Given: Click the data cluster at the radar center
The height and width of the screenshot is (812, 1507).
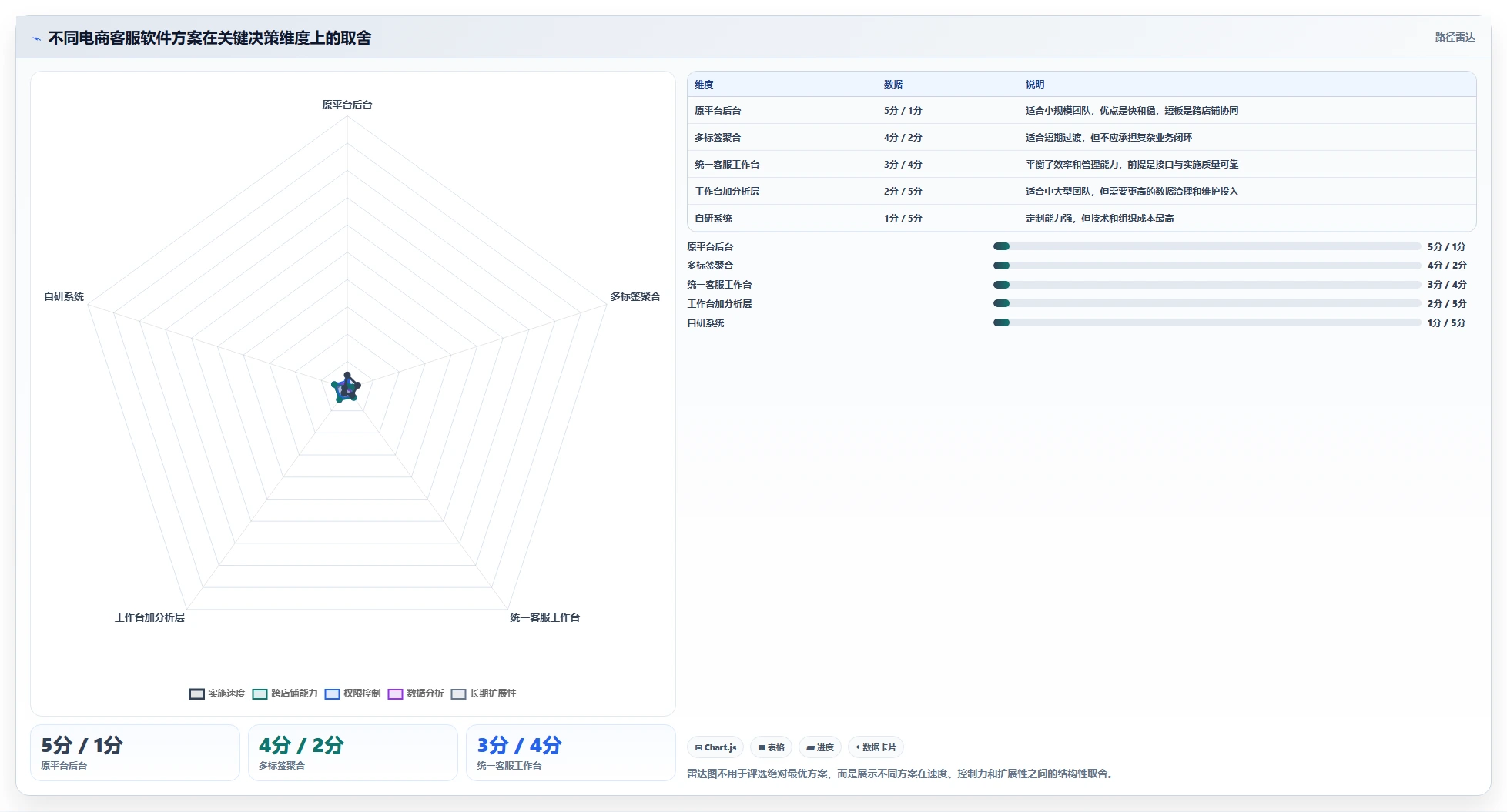Looking at the screenshot, I should tap(347, 387).
